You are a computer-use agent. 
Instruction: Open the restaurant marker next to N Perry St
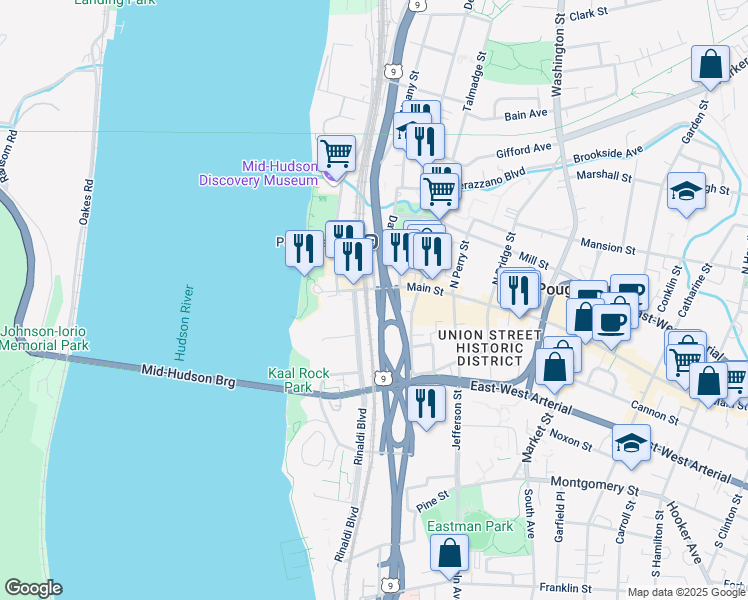click(x=432, y=252)
